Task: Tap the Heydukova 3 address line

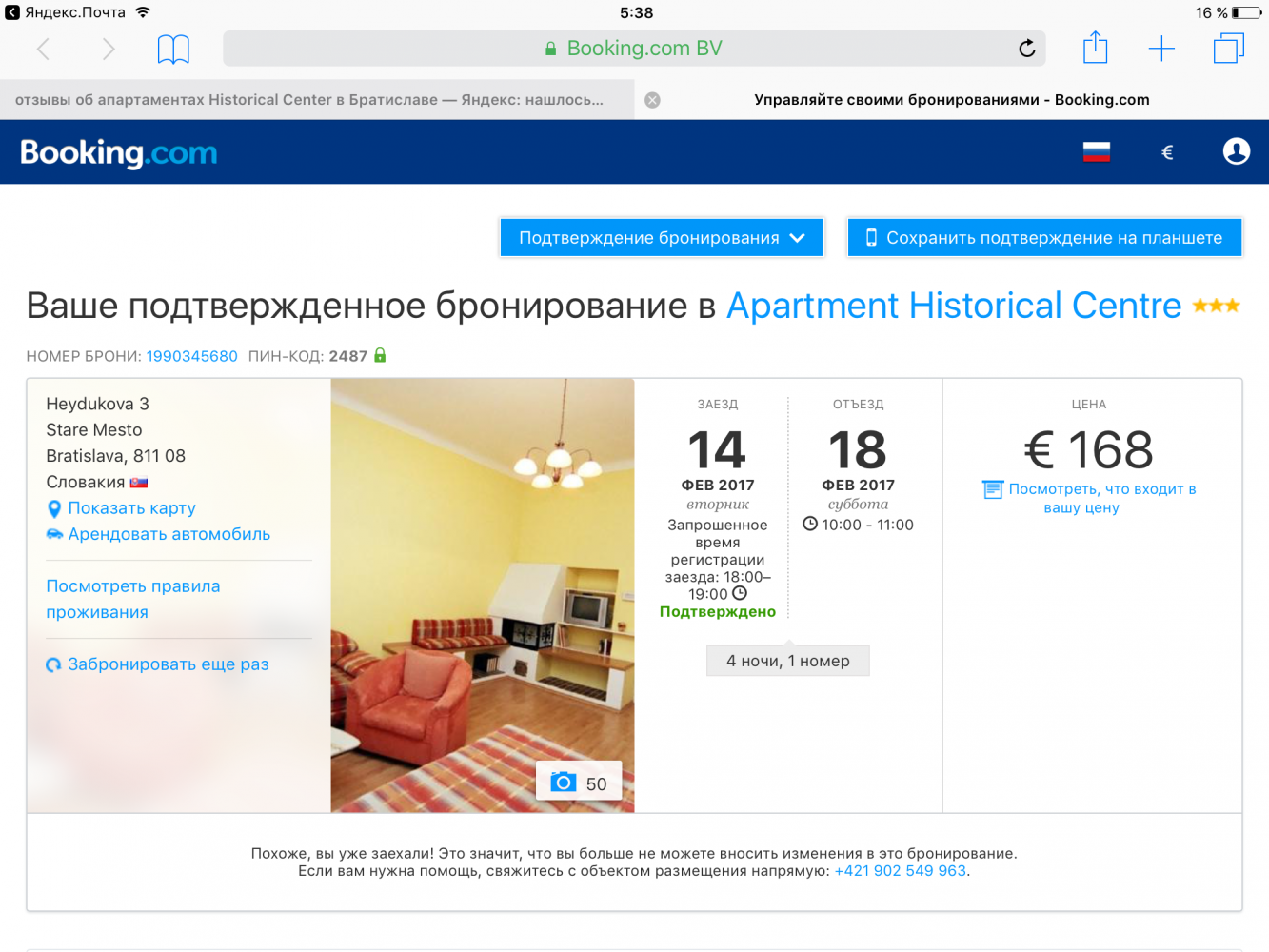Action: (98, 404)
